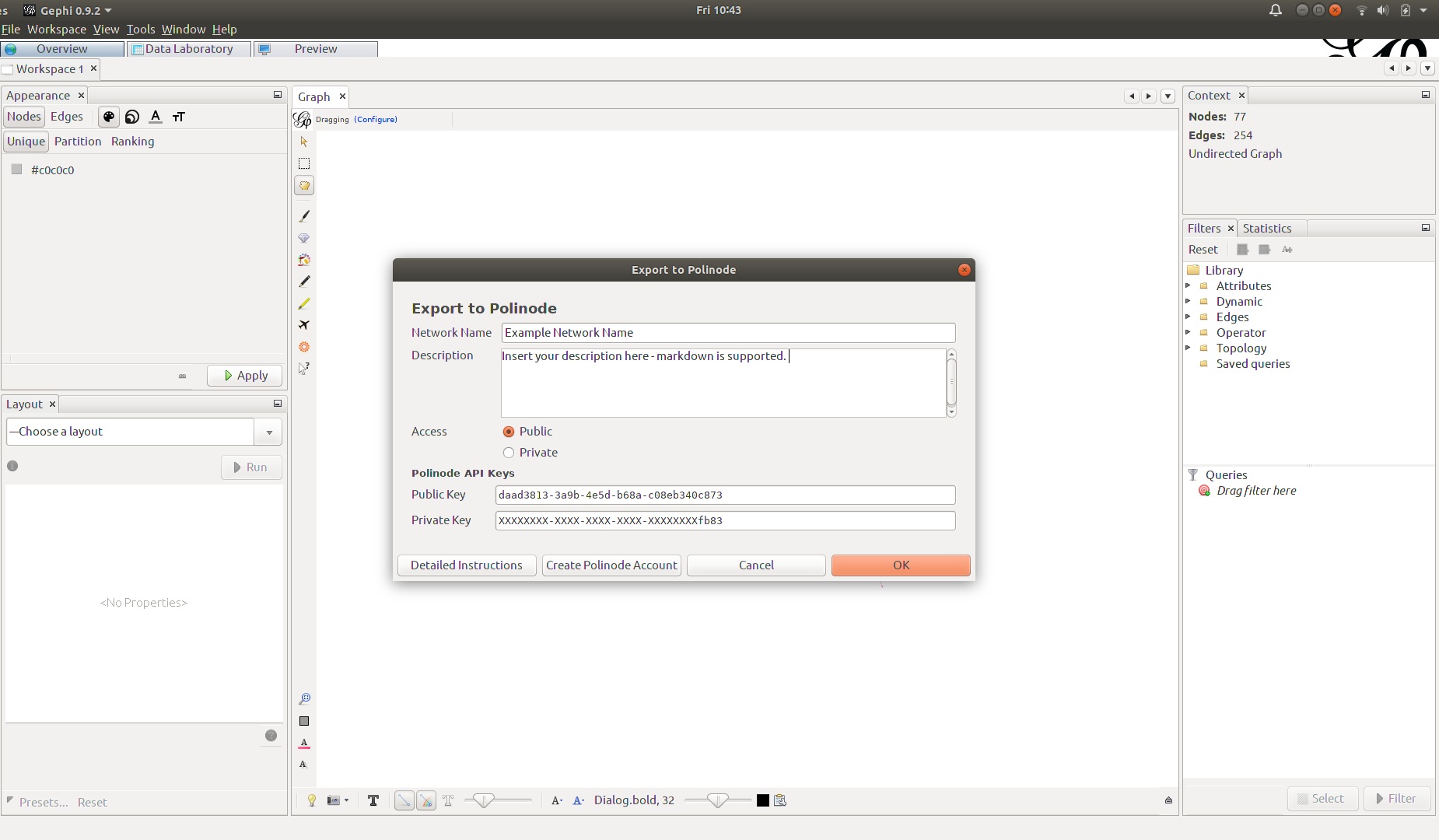Switch to Data Laboratory tab
This screenshot has width=1439, height=840.
pos(189,49)
